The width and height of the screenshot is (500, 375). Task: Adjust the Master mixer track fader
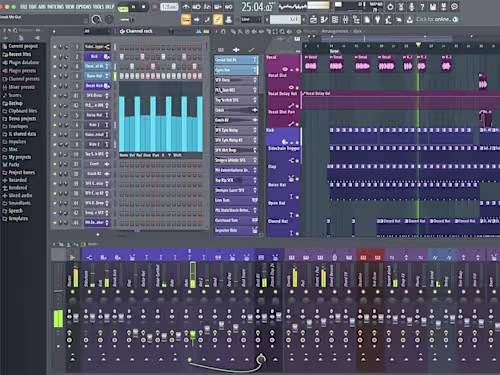76,317
